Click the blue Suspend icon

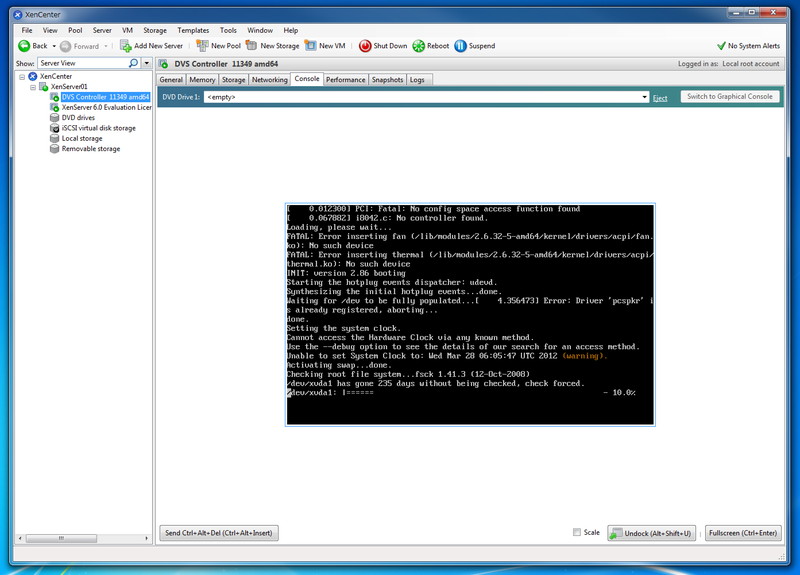pos(460,46)
